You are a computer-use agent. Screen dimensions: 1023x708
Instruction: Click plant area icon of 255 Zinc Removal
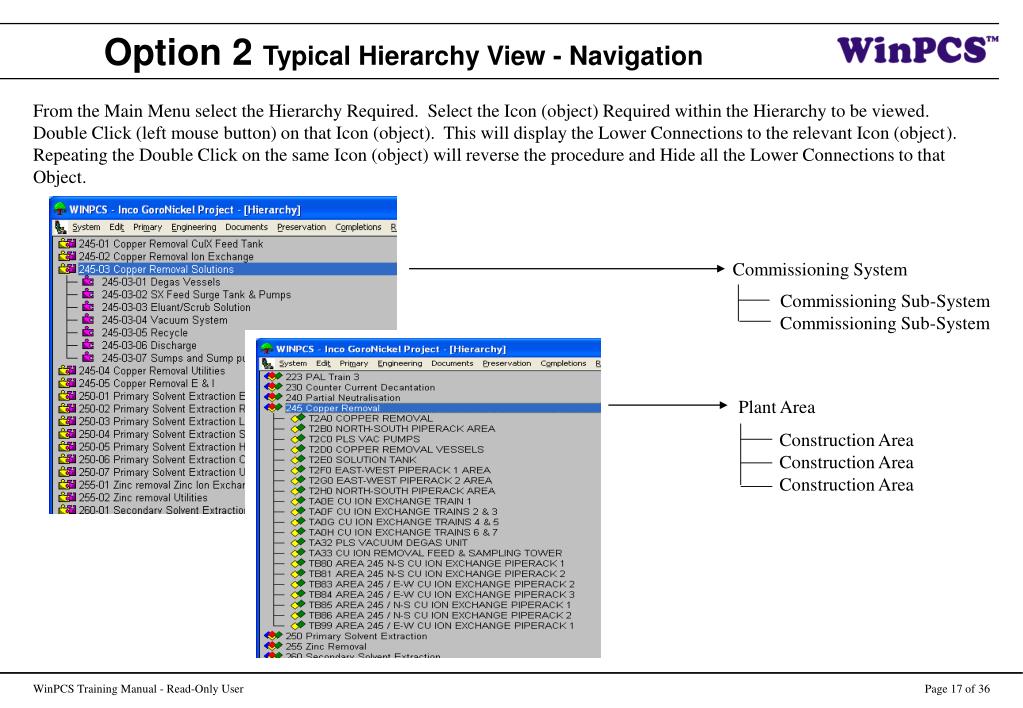pyautogui.click(x=273, y=646)
